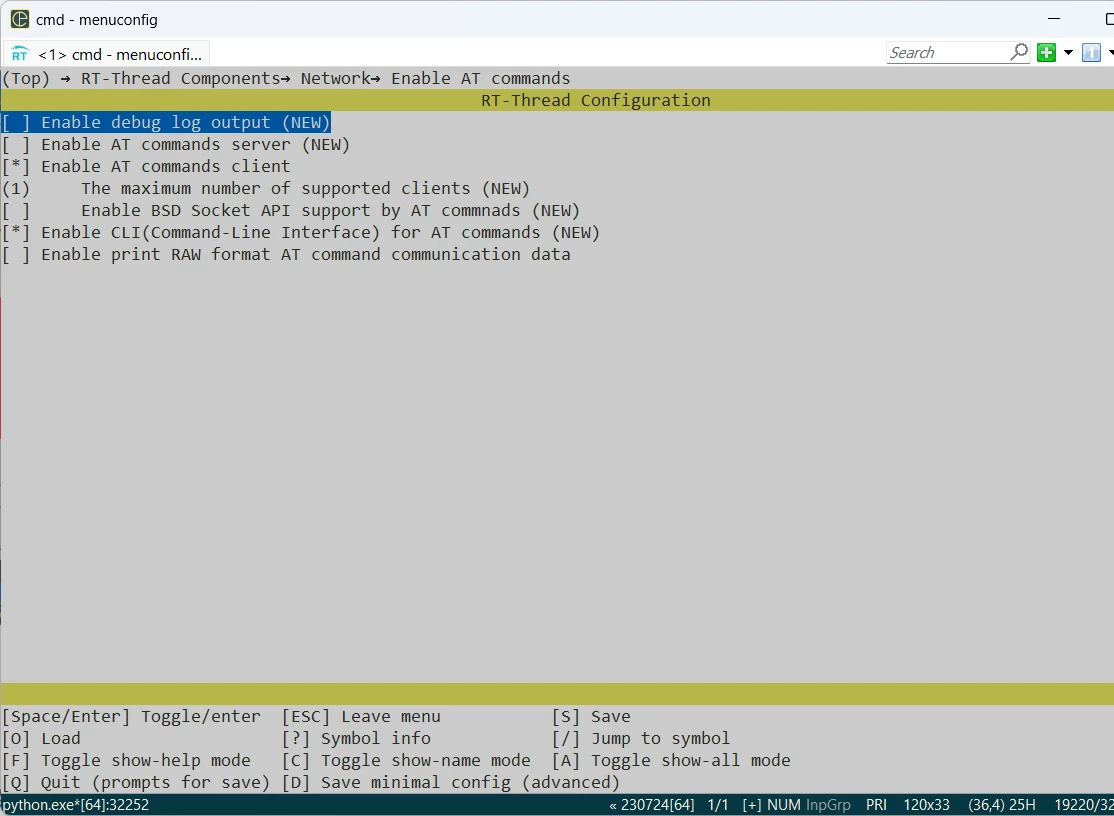The height and width of the screenshot is (816, 1114).
Task: Click '(Top)' in the breadcrumb path
Action: 26,78
